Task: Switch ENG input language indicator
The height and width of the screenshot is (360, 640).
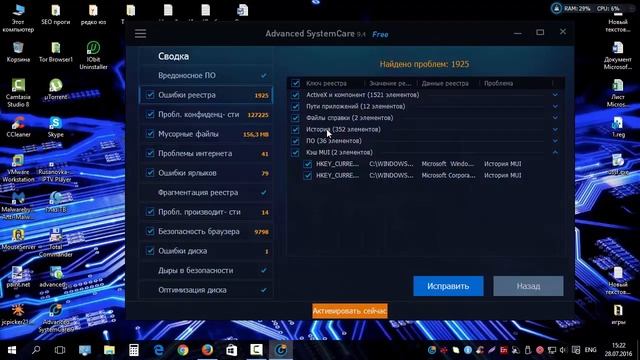Action: (590, 350)
